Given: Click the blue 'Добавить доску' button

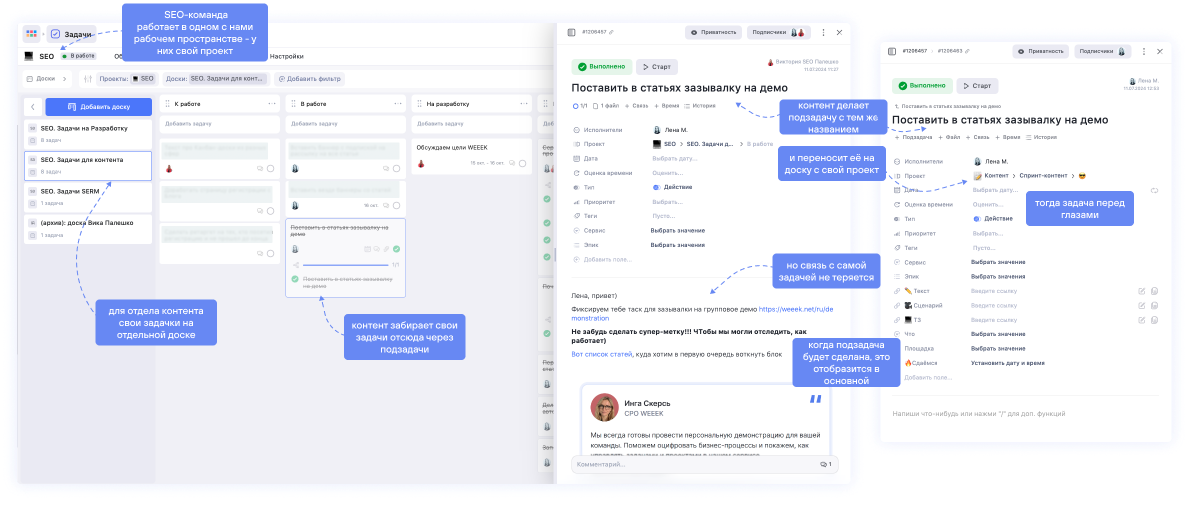Looking at the screenshot, I should point(98,107).
